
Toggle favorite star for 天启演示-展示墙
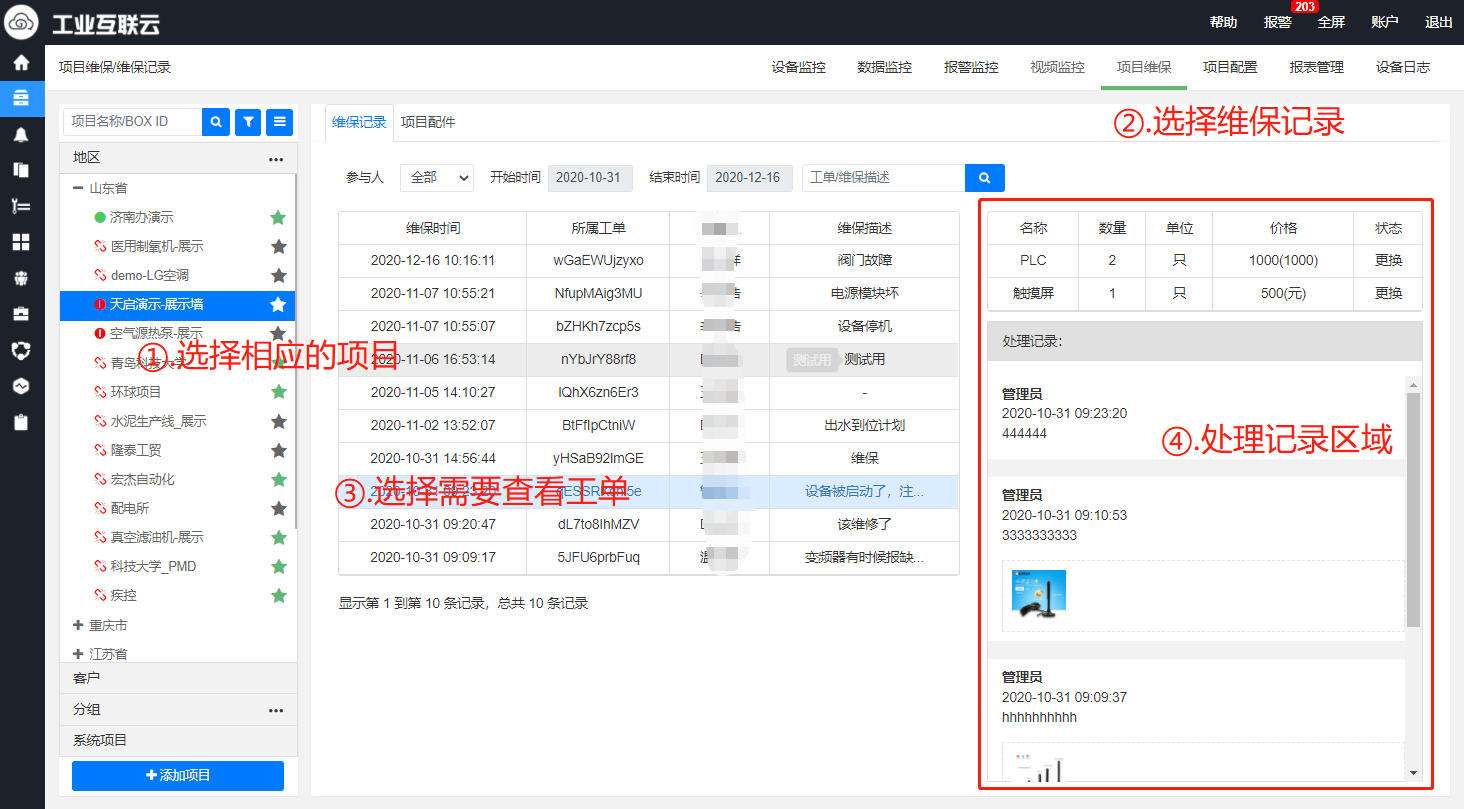[279, 304]
